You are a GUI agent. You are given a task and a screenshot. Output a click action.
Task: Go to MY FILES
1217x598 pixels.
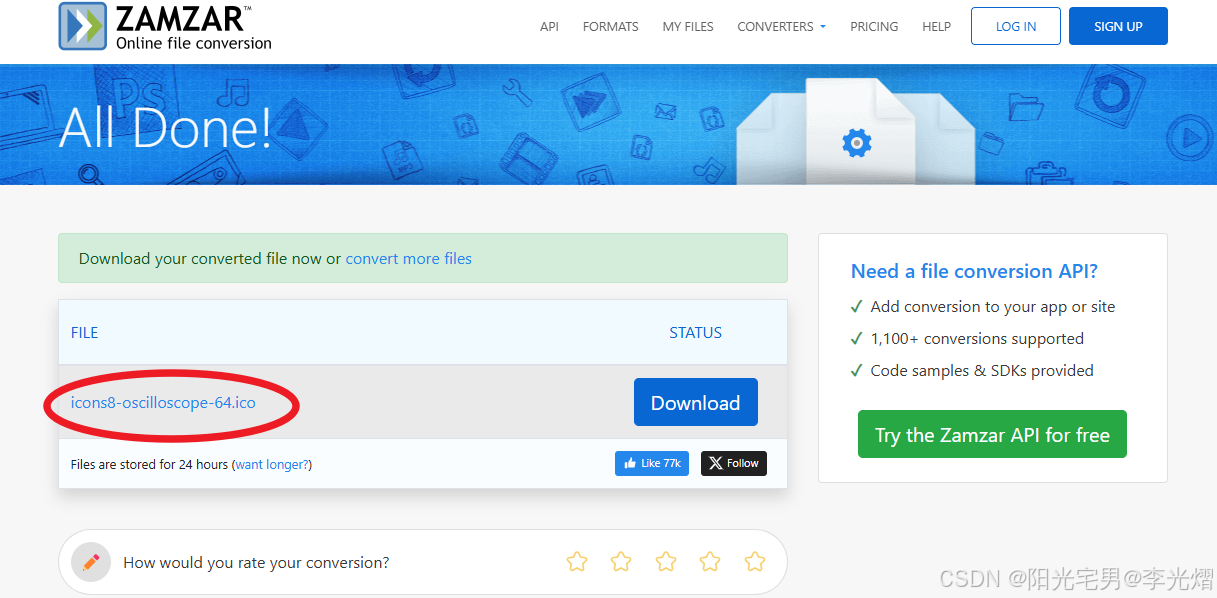click(x=688, y=27)
